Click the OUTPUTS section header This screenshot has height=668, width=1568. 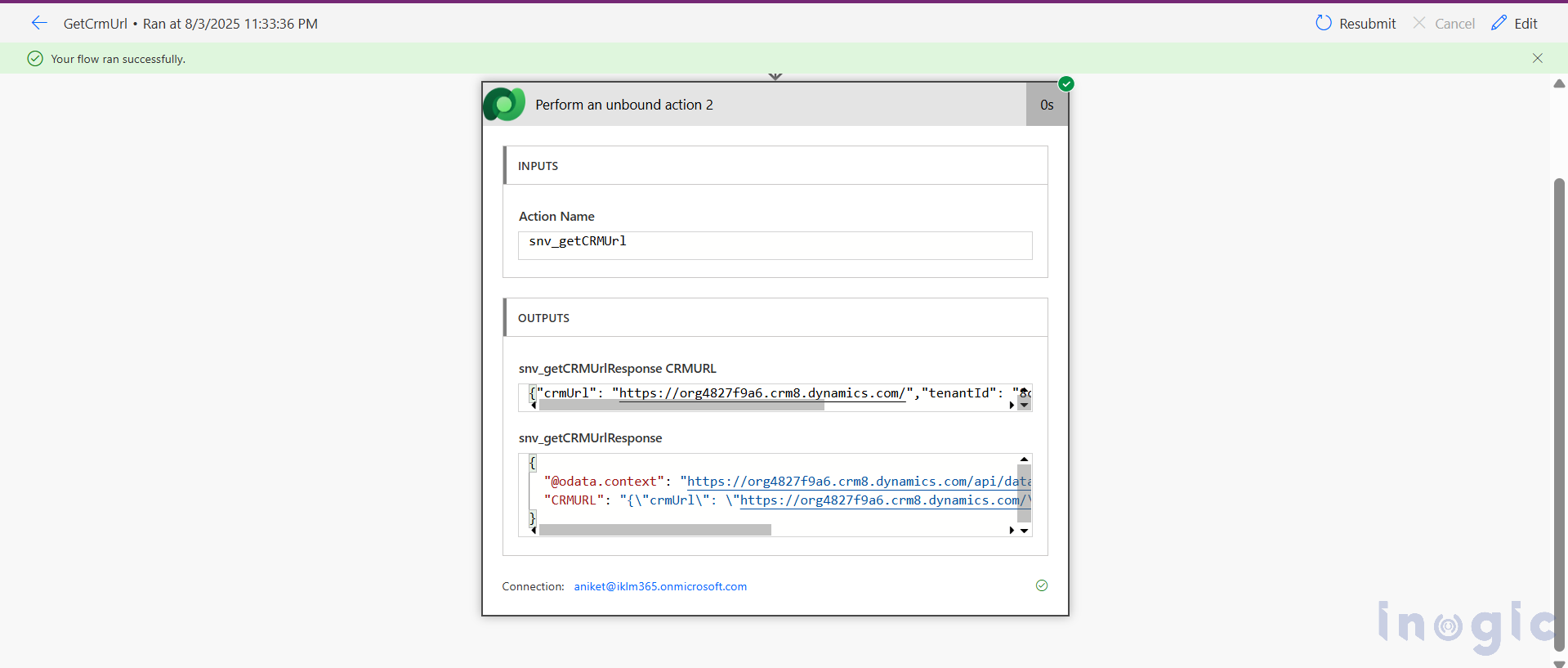click(x=775, y=317)
